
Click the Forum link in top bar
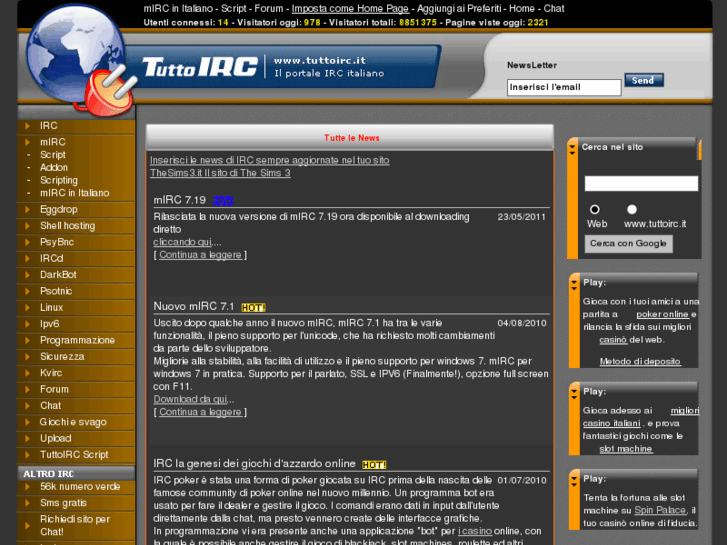point(268,8)
